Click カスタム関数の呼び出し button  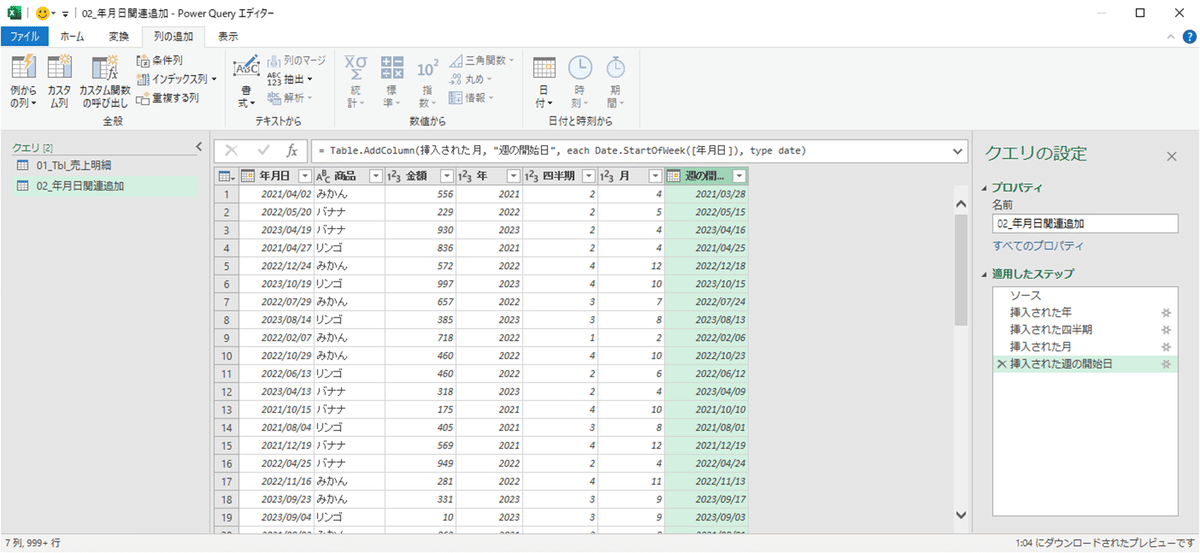click(105, 81)
